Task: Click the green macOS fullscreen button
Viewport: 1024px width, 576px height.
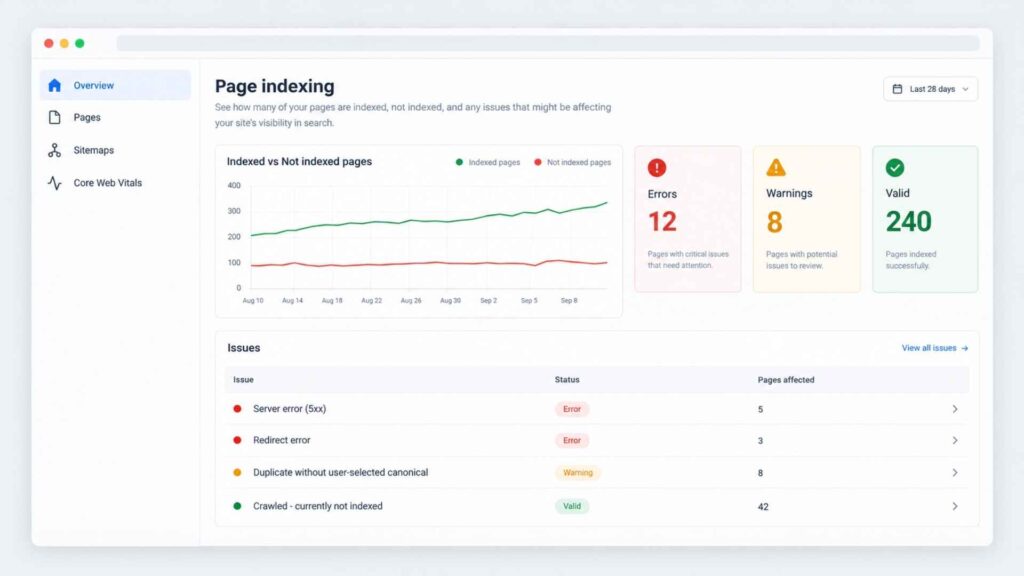Action: tap(80, 43)
